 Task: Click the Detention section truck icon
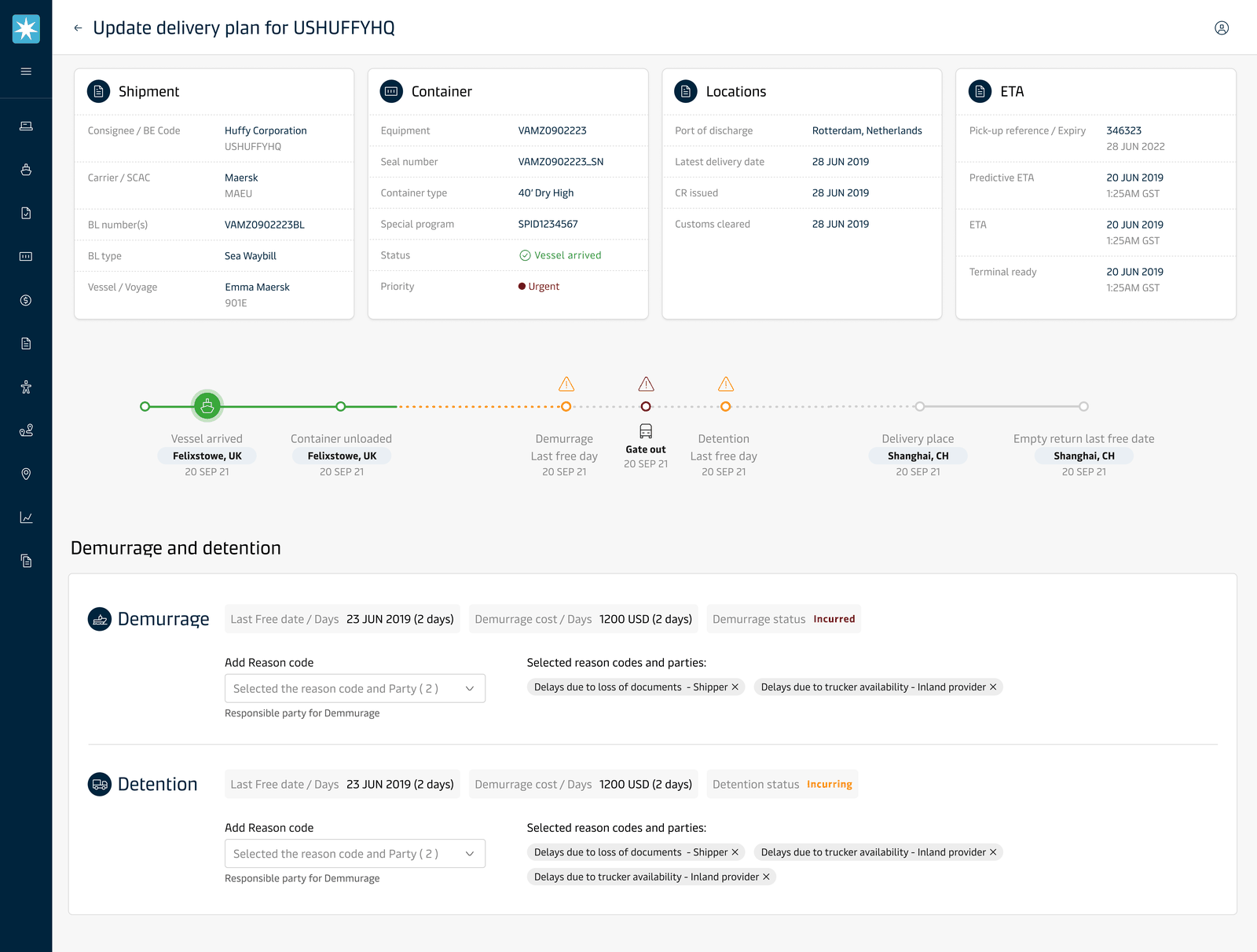coord(100,784)
